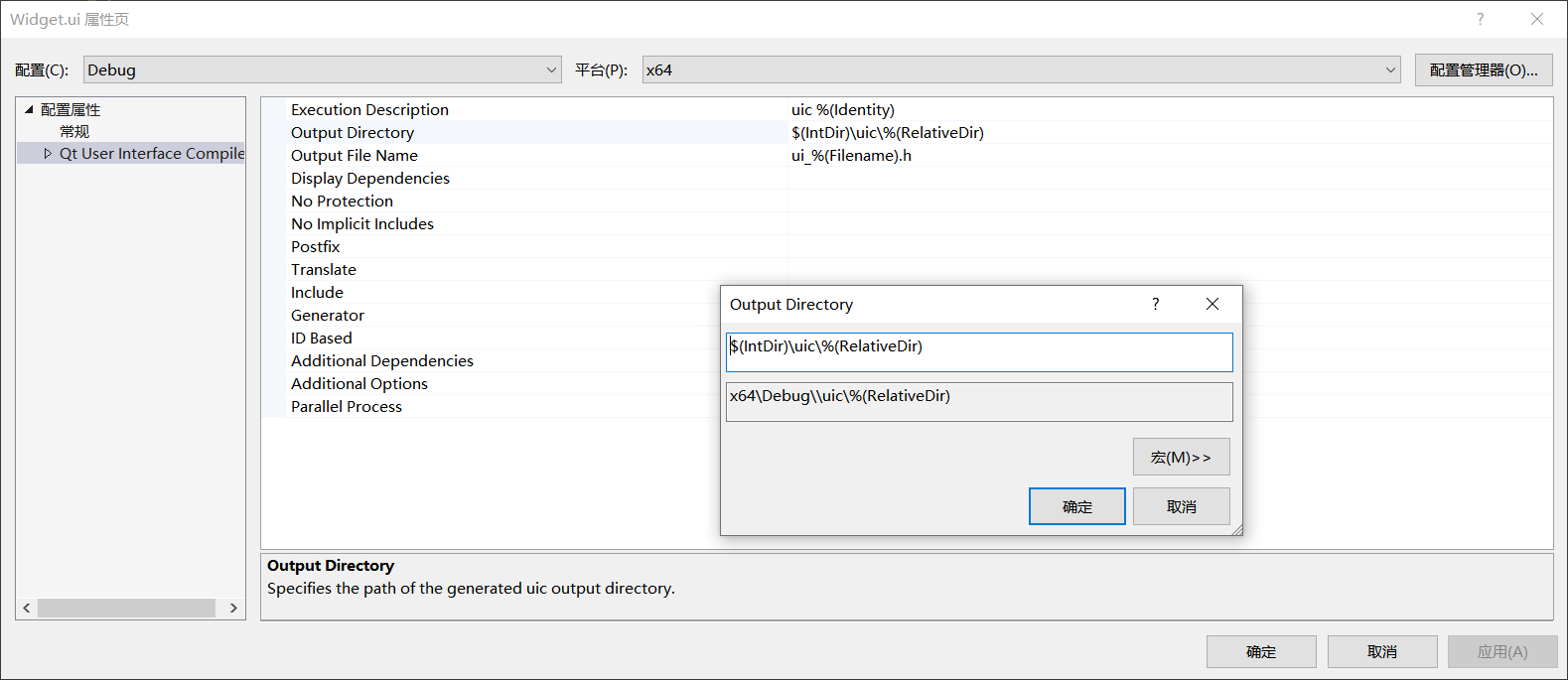Select the Additional Options property
Image resolution: width=1568 pixels, height=680 pixels.
(x=359, y=383)
